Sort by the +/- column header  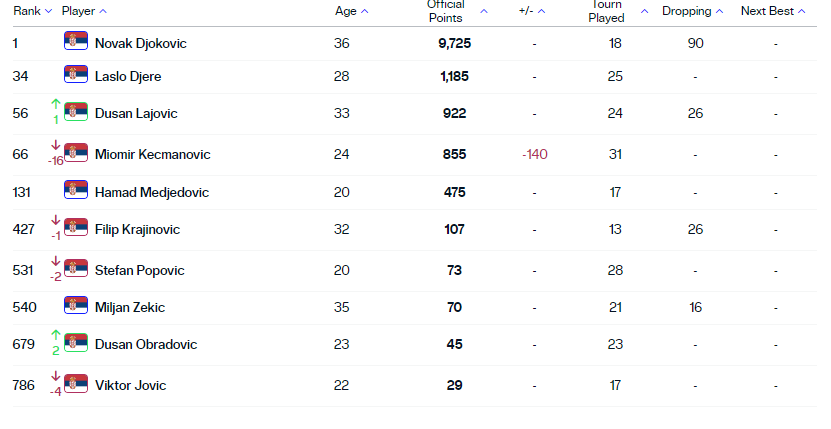click(x=533, y=11)
